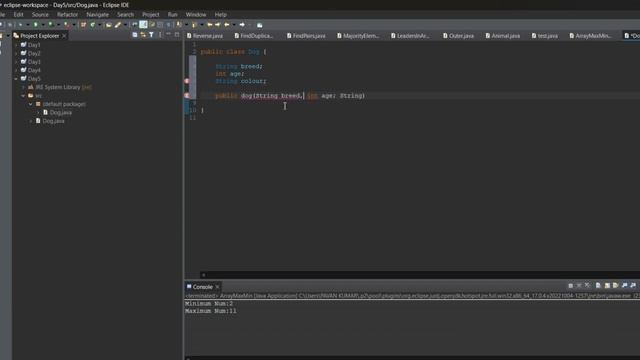The image size is (640, 360).
Task: Switch to the FindPairs.java tab
Action: (306, 36)
